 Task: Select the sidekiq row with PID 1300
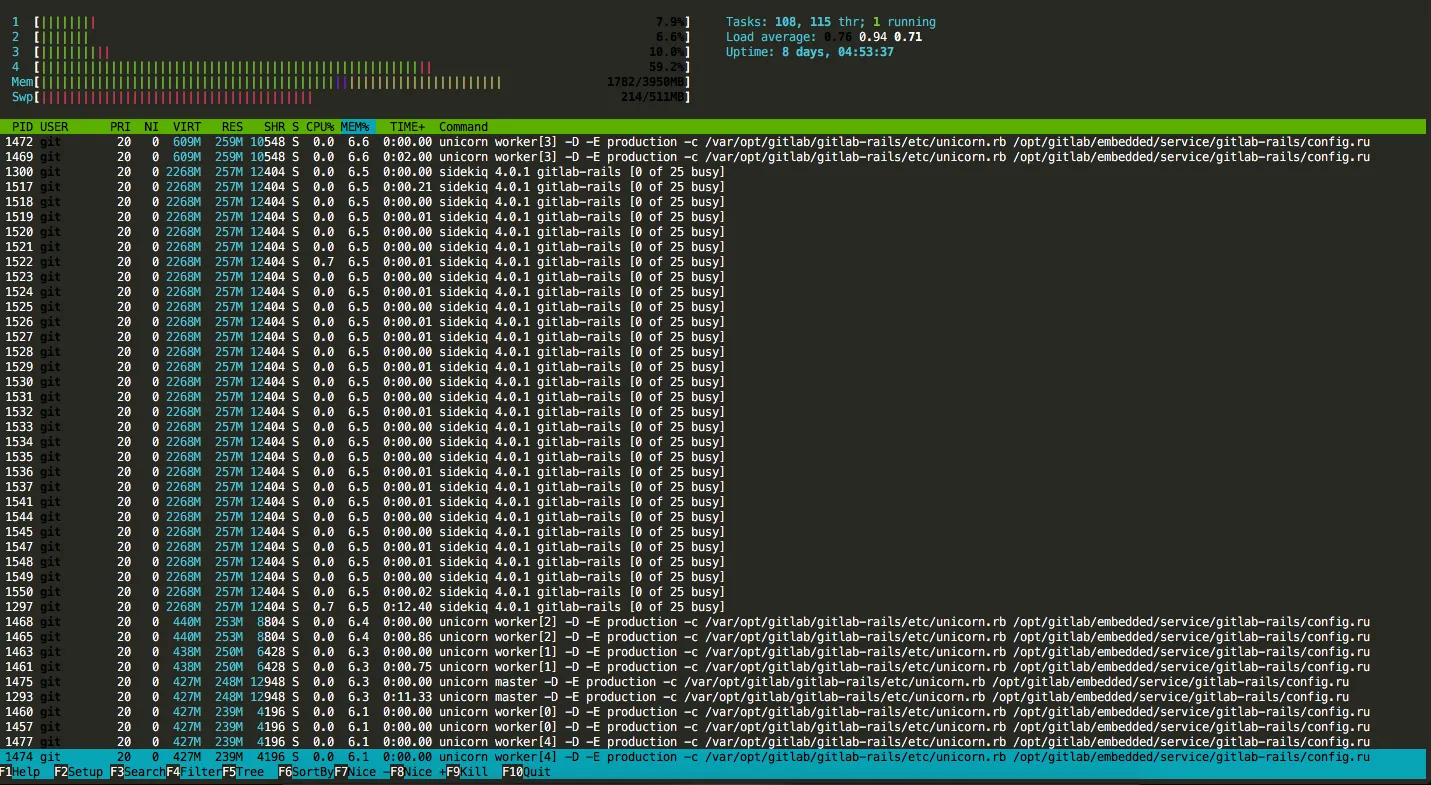(715, 172)
